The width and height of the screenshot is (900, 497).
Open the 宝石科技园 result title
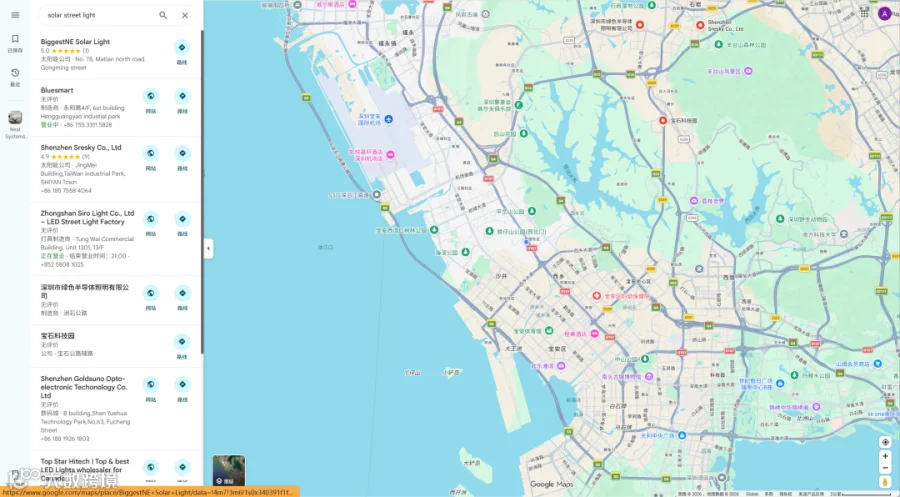(57, 336)
